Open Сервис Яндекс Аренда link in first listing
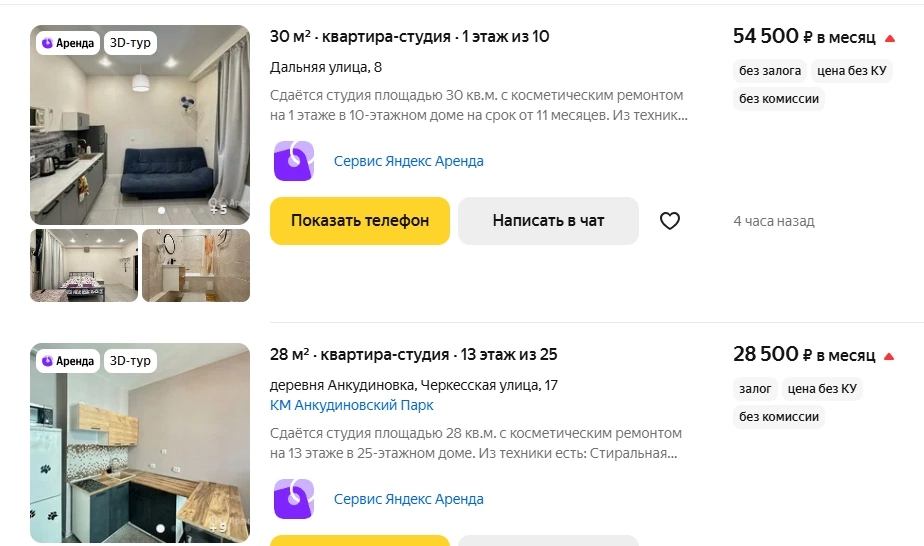Screen dimensions: 924x546 click(408, 161)
